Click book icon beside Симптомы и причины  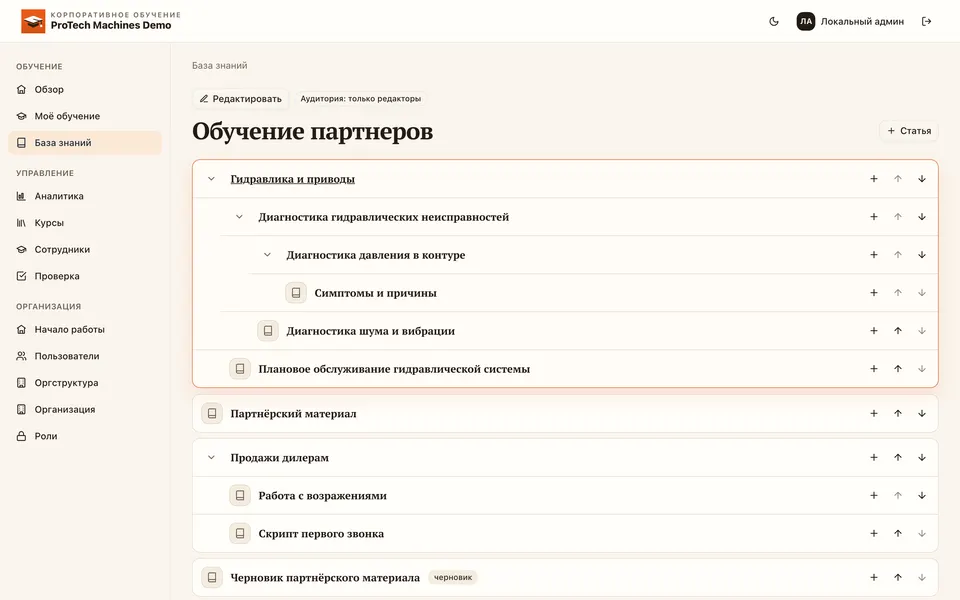[296, 293]
